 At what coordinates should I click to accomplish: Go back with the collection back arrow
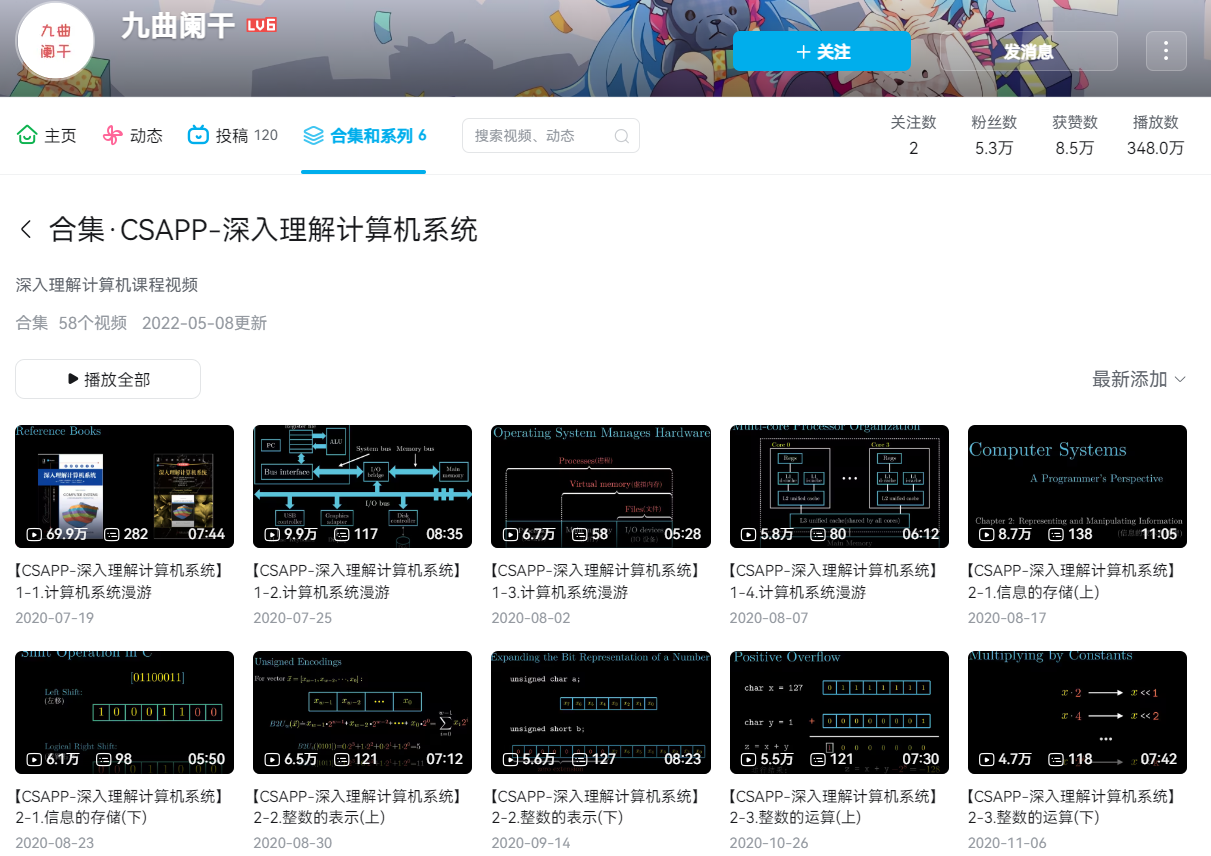pos(26,230)
